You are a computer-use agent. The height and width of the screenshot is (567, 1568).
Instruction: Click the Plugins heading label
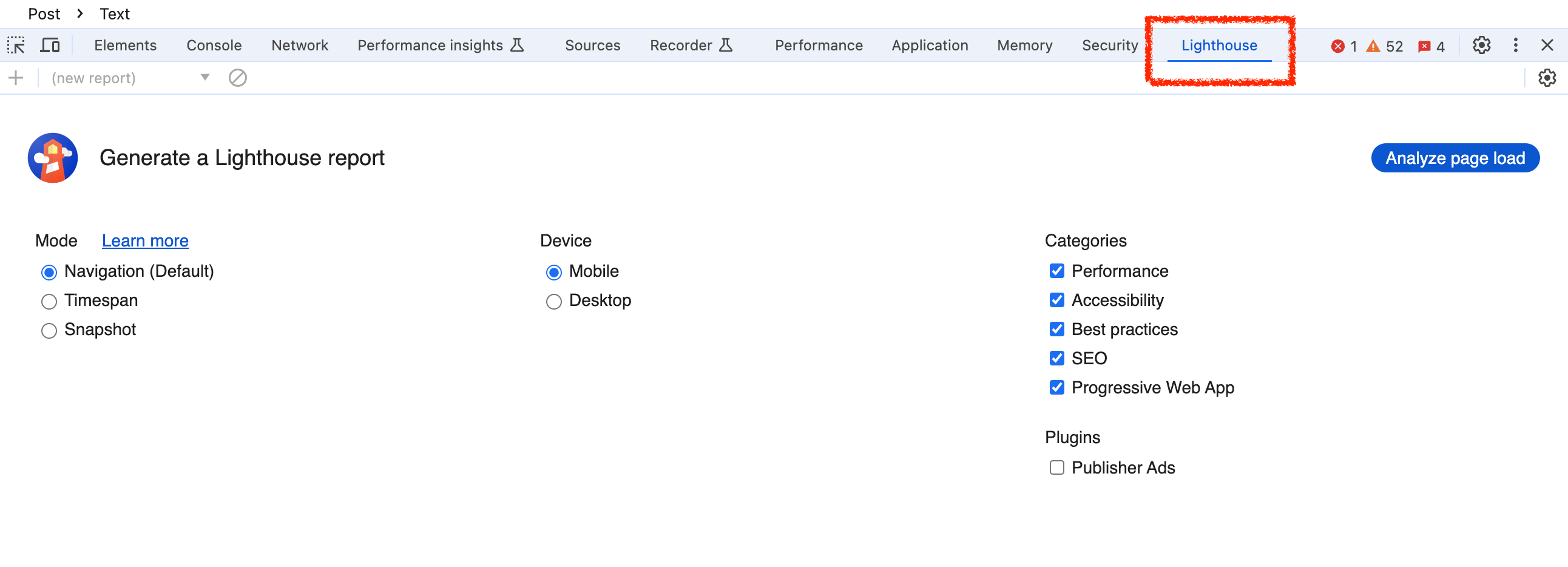click(1072, 438)
